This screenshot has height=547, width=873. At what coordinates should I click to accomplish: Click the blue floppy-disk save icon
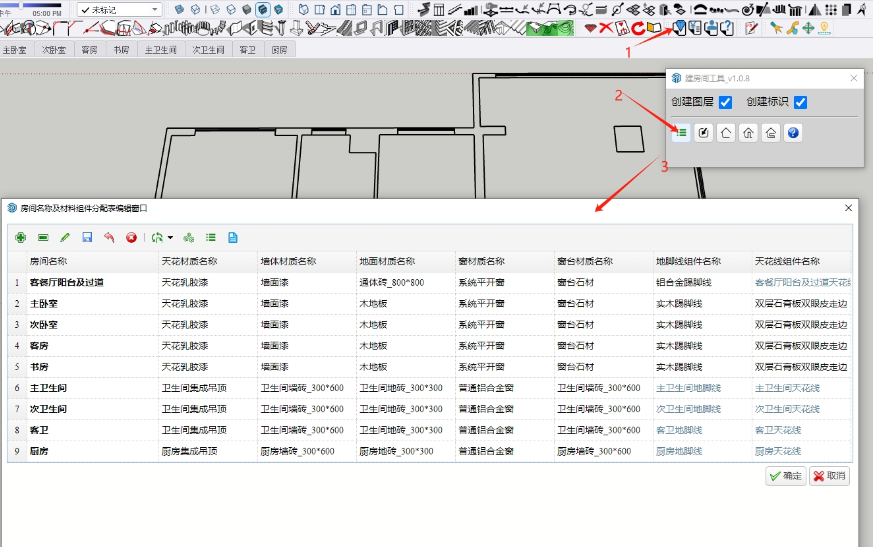[87, 238]
